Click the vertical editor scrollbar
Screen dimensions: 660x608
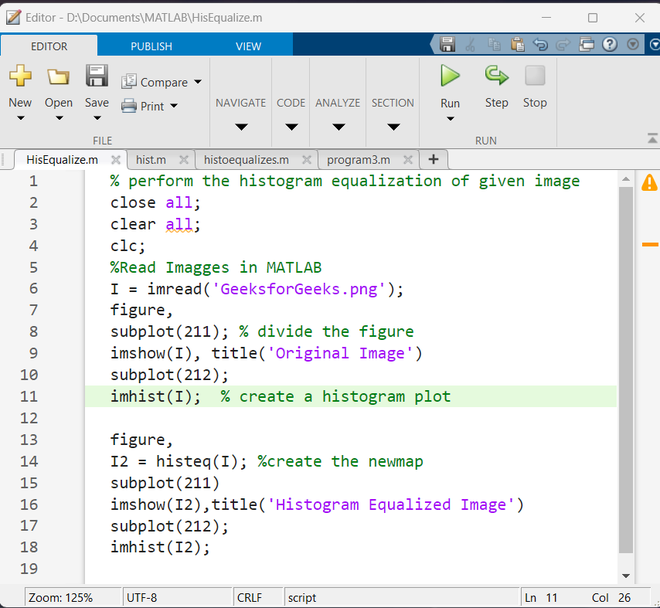coord(625,370)
